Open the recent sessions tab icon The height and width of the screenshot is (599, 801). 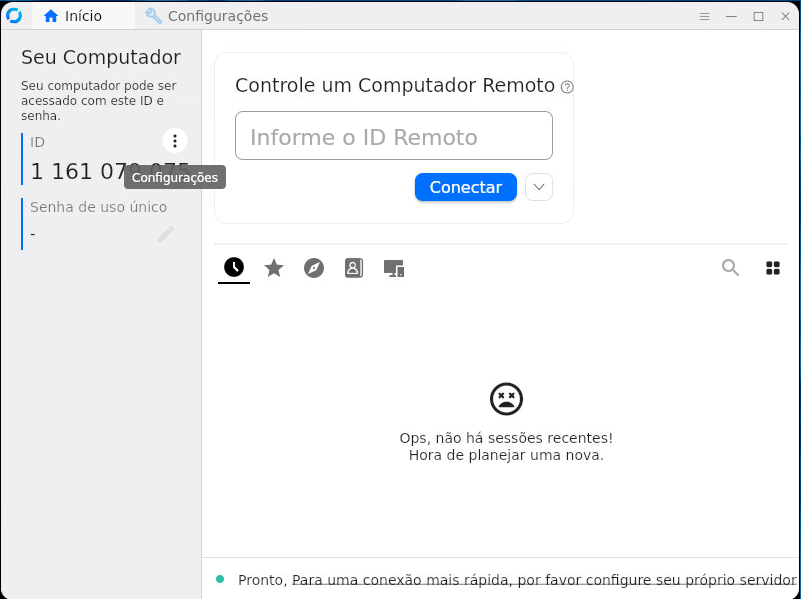pyautogui.click(x=233, y=267)
